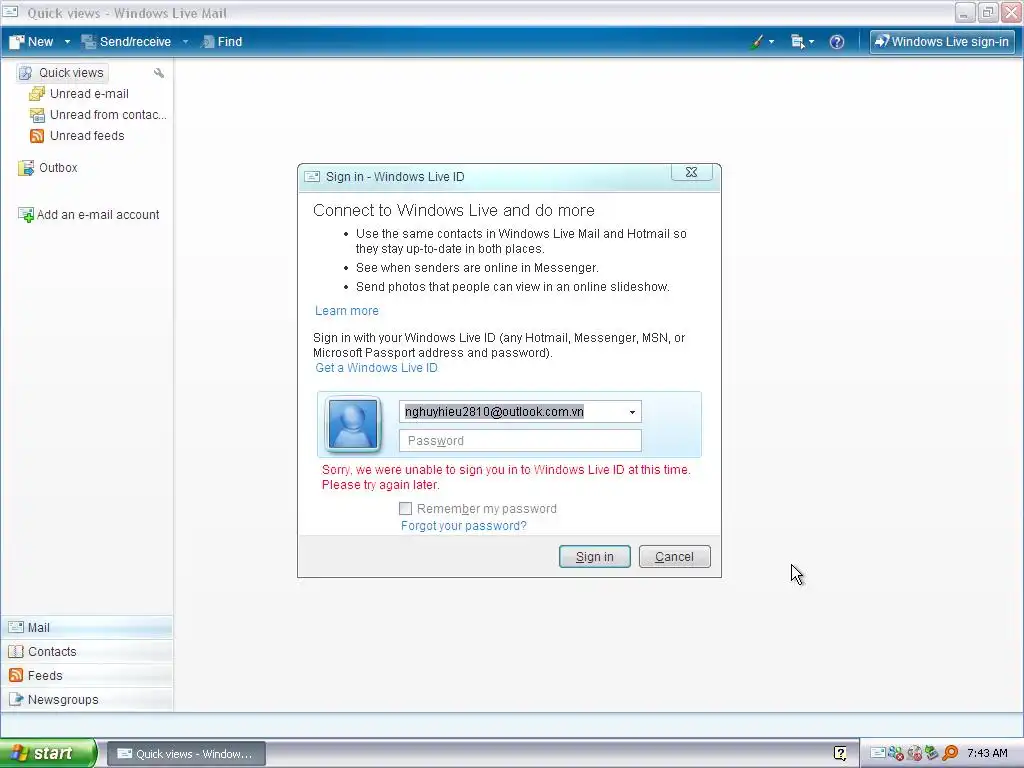Viewport: 1024px width, 768px height.
Task: Click the blue Help question mark icon
Action: click(837, 42)
